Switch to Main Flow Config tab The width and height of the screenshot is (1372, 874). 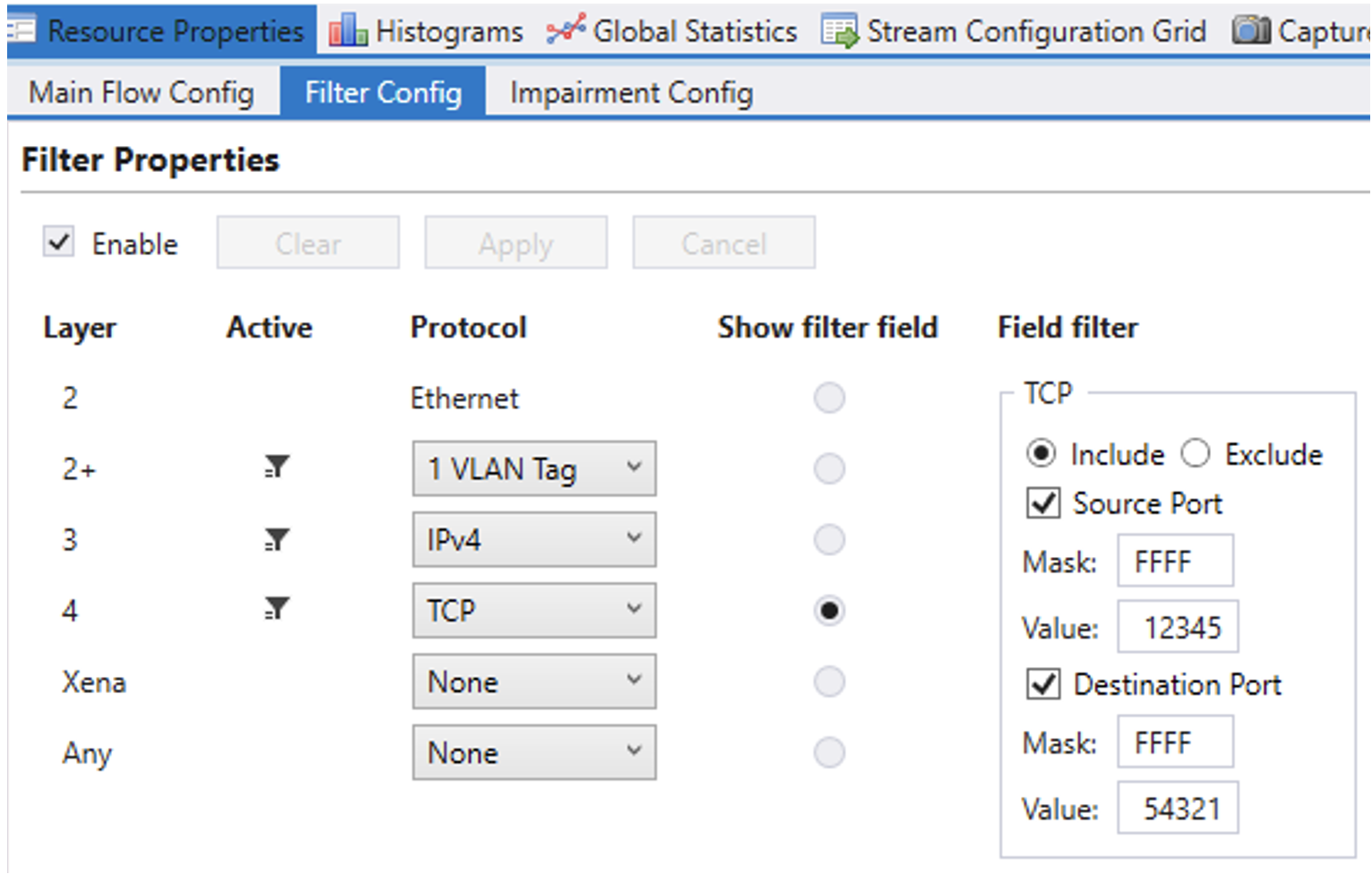pos(141,92)
